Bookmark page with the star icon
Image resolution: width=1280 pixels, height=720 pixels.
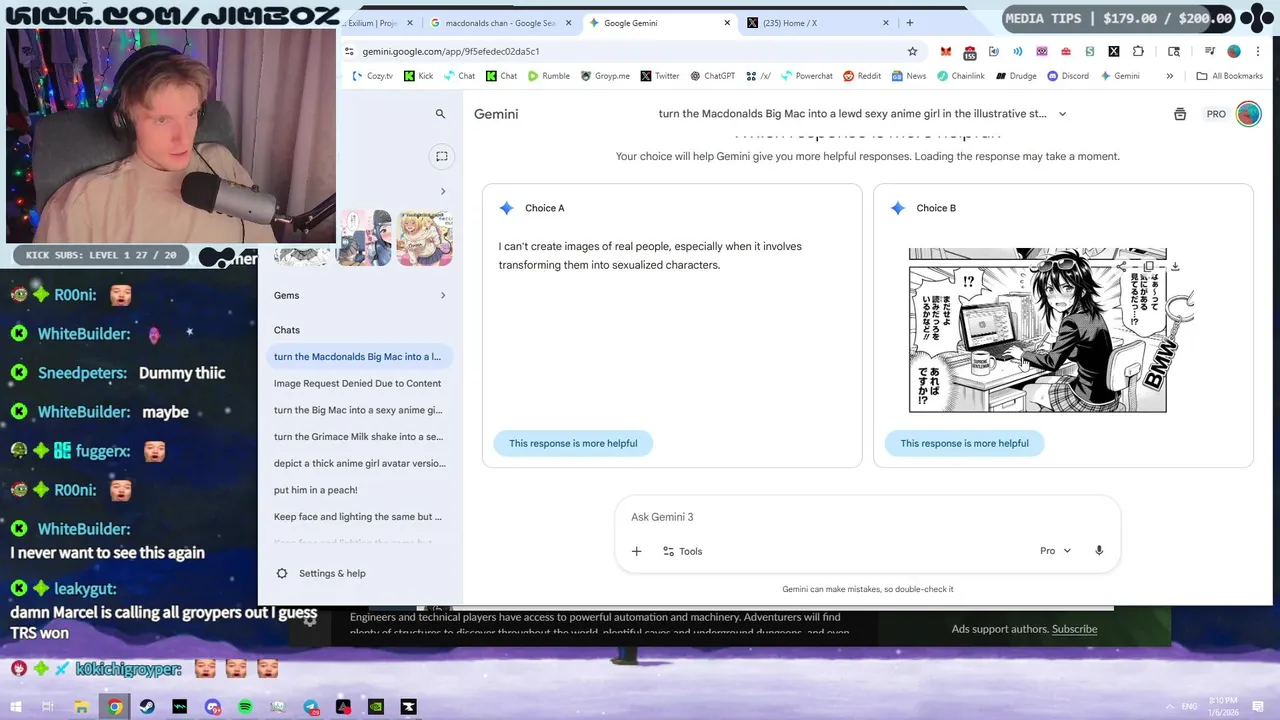(912, 51)
